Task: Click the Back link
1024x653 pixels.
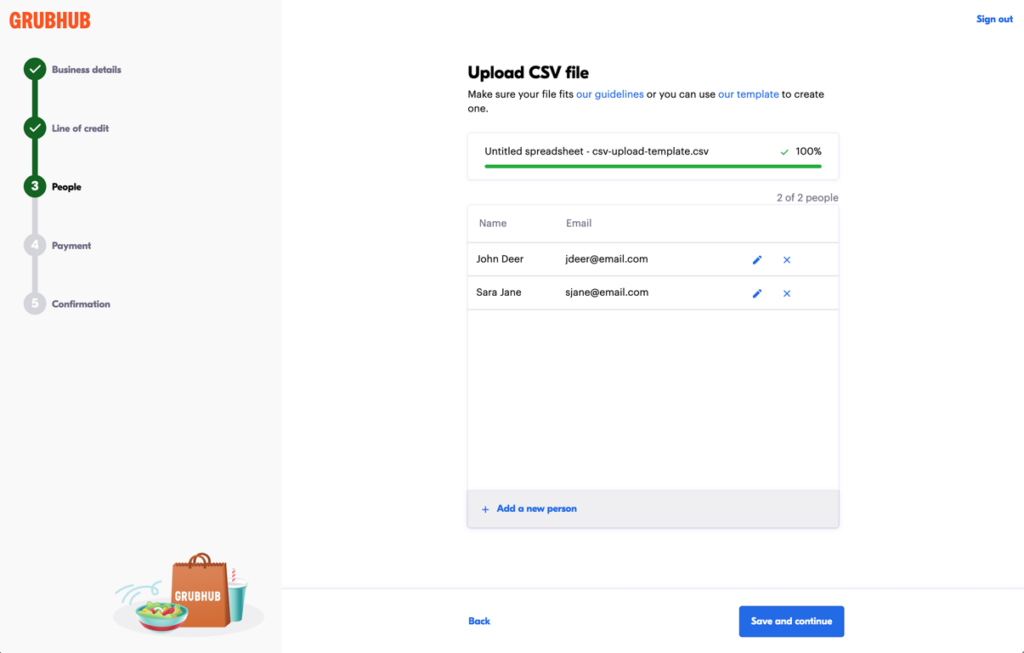Action: 479,621
